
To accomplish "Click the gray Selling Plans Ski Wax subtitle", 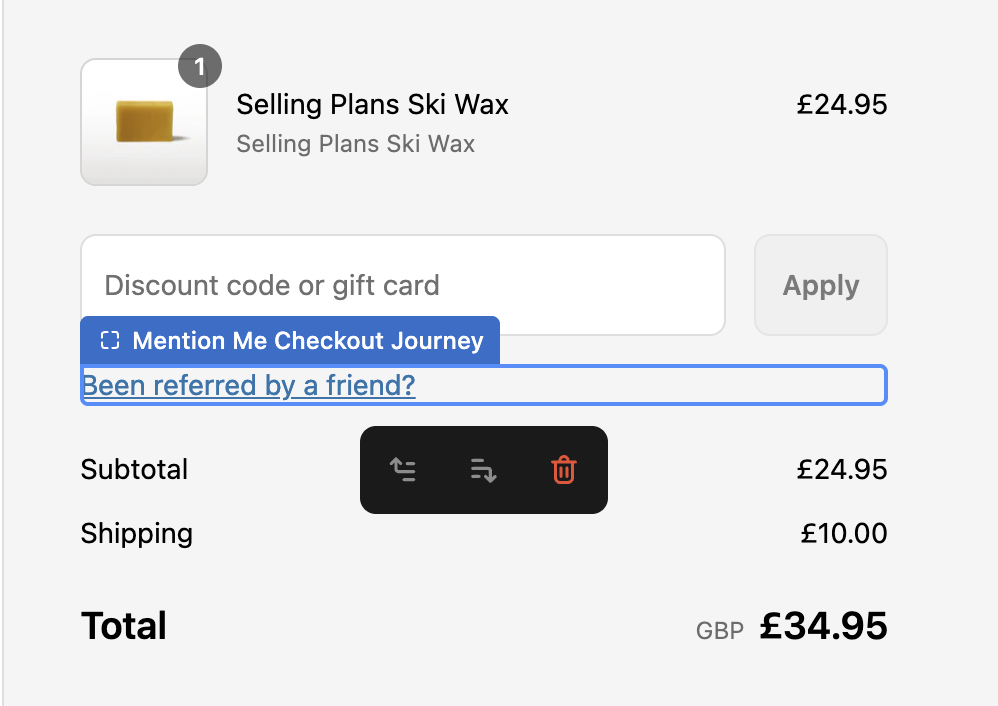I will tap(355, 144).
